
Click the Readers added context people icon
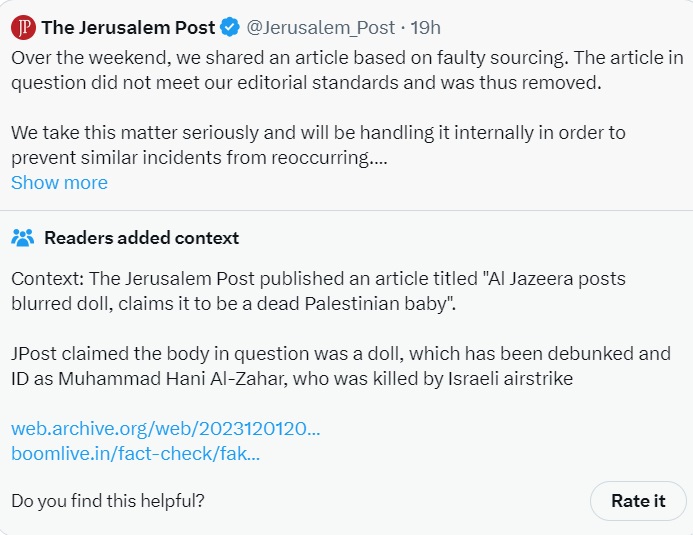(23, 238)
